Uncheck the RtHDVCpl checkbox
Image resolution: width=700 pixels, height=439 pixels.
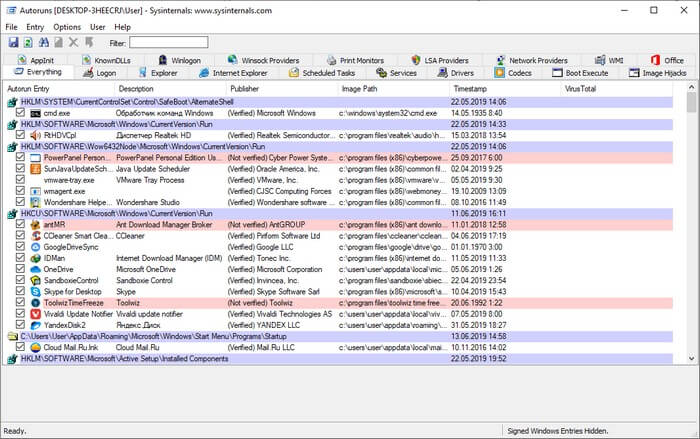click(20, 134)
